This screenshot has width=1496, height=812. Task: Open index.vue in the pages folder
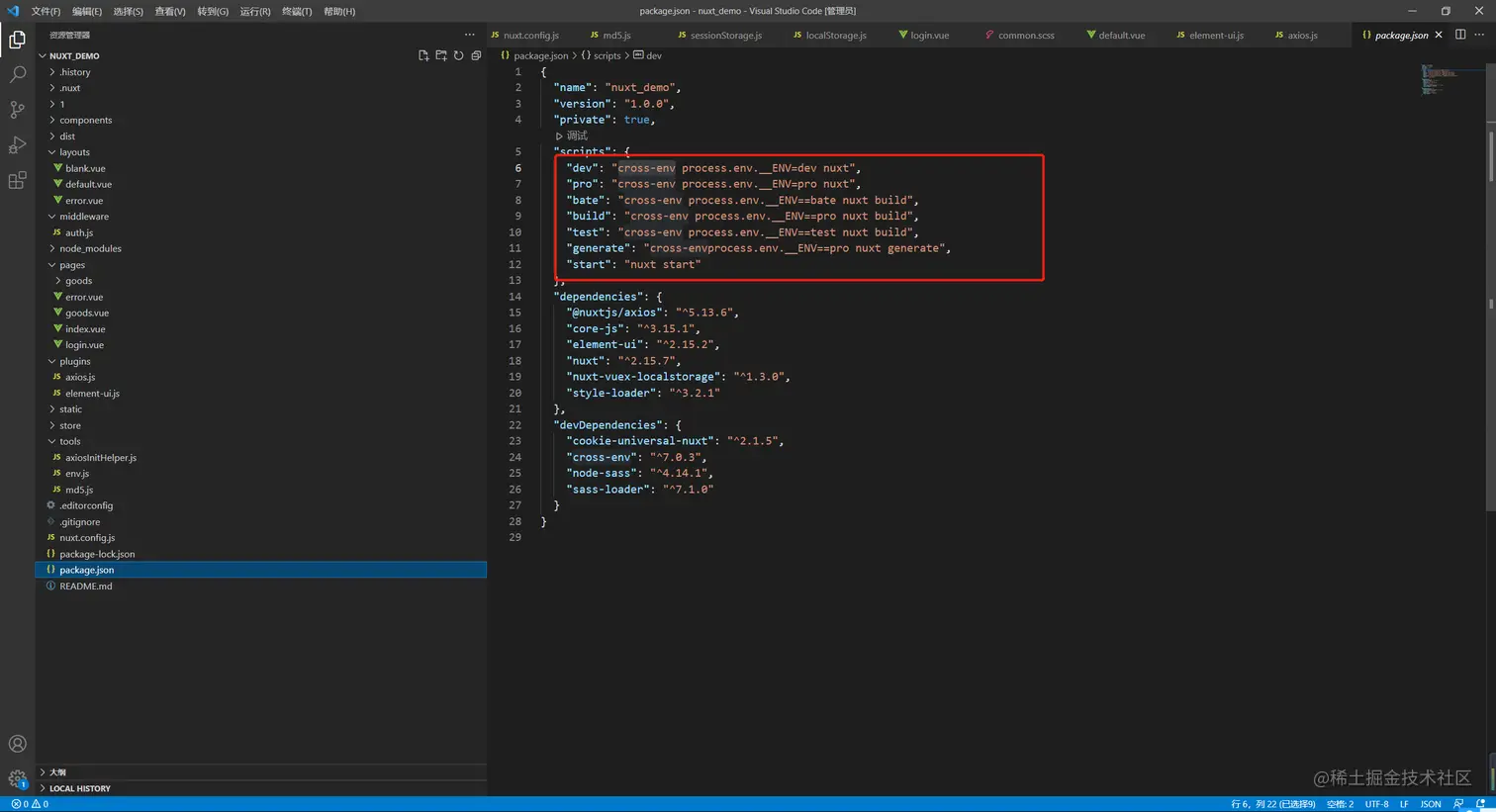click(x=261, y=329)
